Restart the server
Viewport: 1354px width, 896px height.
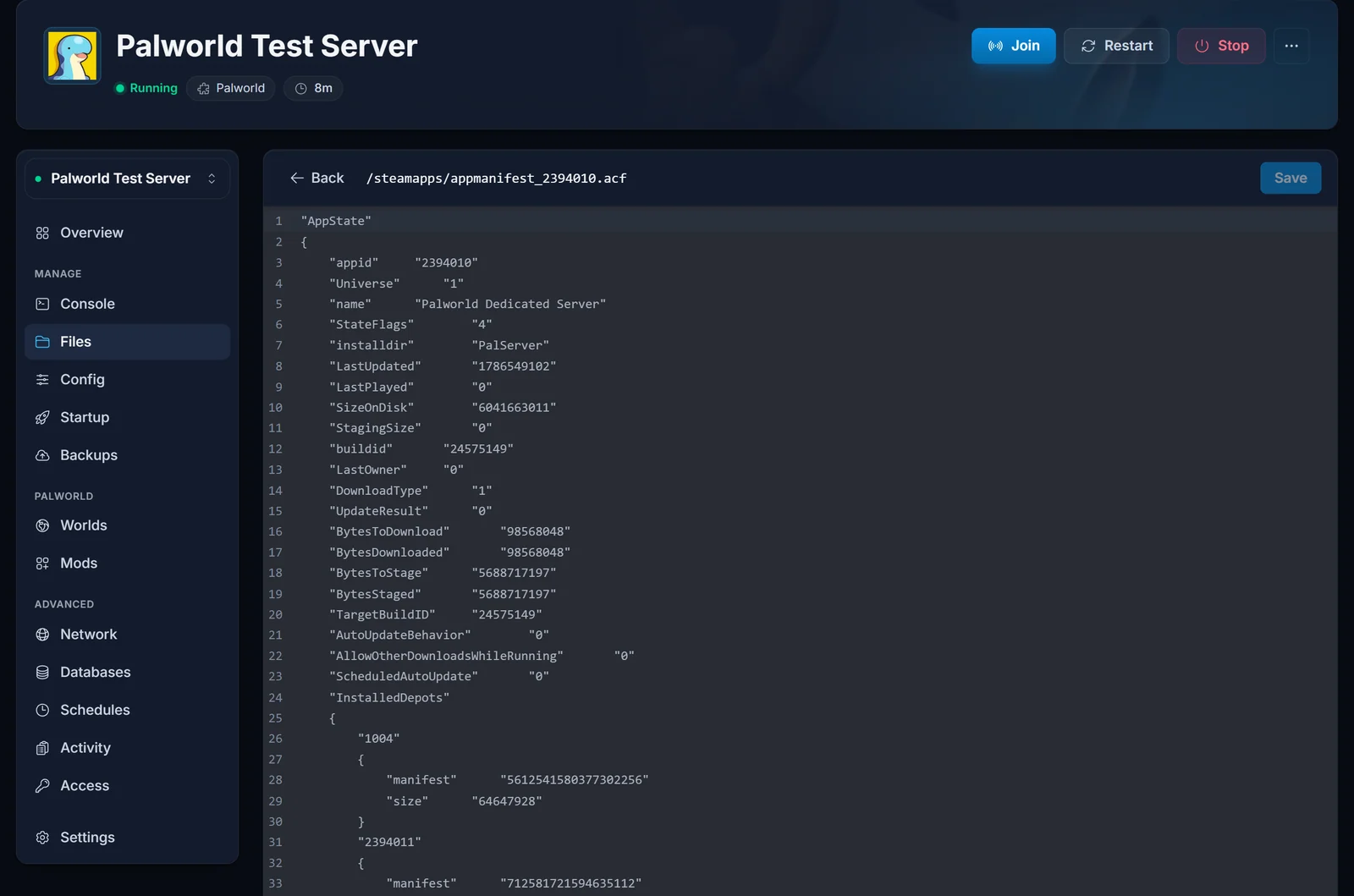pyautogui.click(x=1116, y=46)
